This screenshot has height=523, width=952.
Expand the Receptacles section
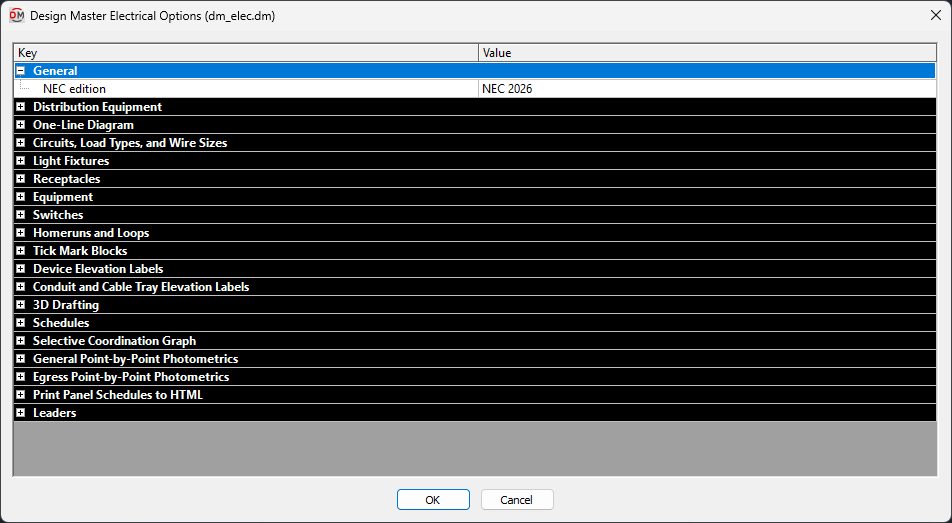pos(21,179)
